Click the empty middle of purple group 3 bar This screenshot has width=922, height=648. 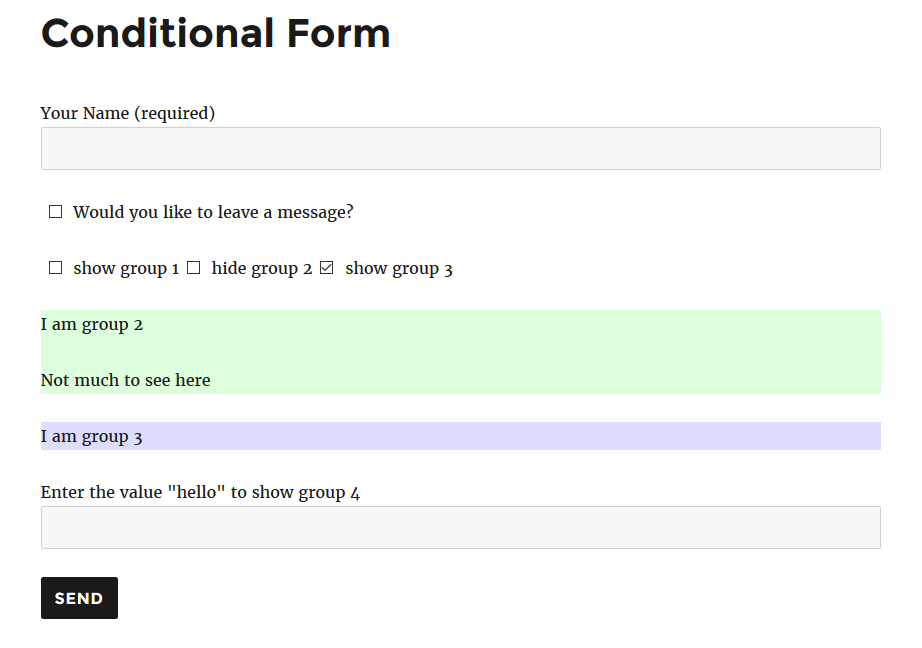pyautogui.click(x=512, y=436)
